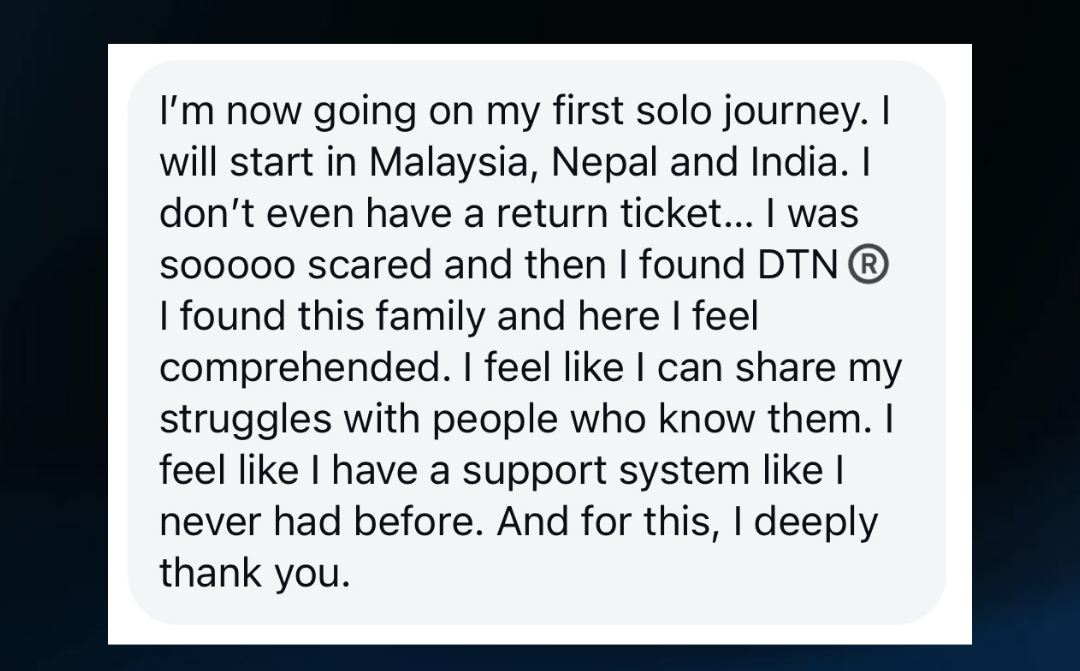The image size is (1080, 671).
Task: Click the word "scared" in the message
Action: (359, 265)
